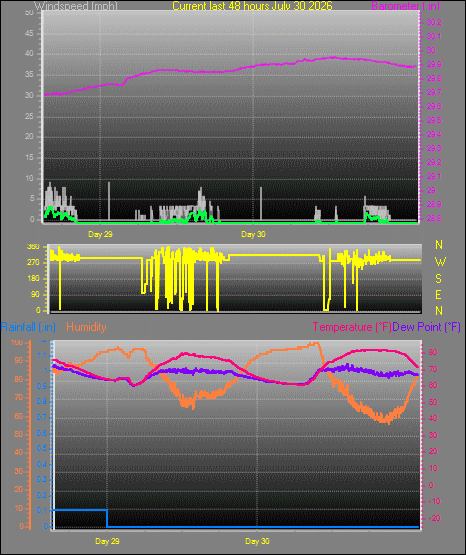The image size is (466, 555).
Task: Click the 45 windspeed scale value
Action: pos(29,33)
